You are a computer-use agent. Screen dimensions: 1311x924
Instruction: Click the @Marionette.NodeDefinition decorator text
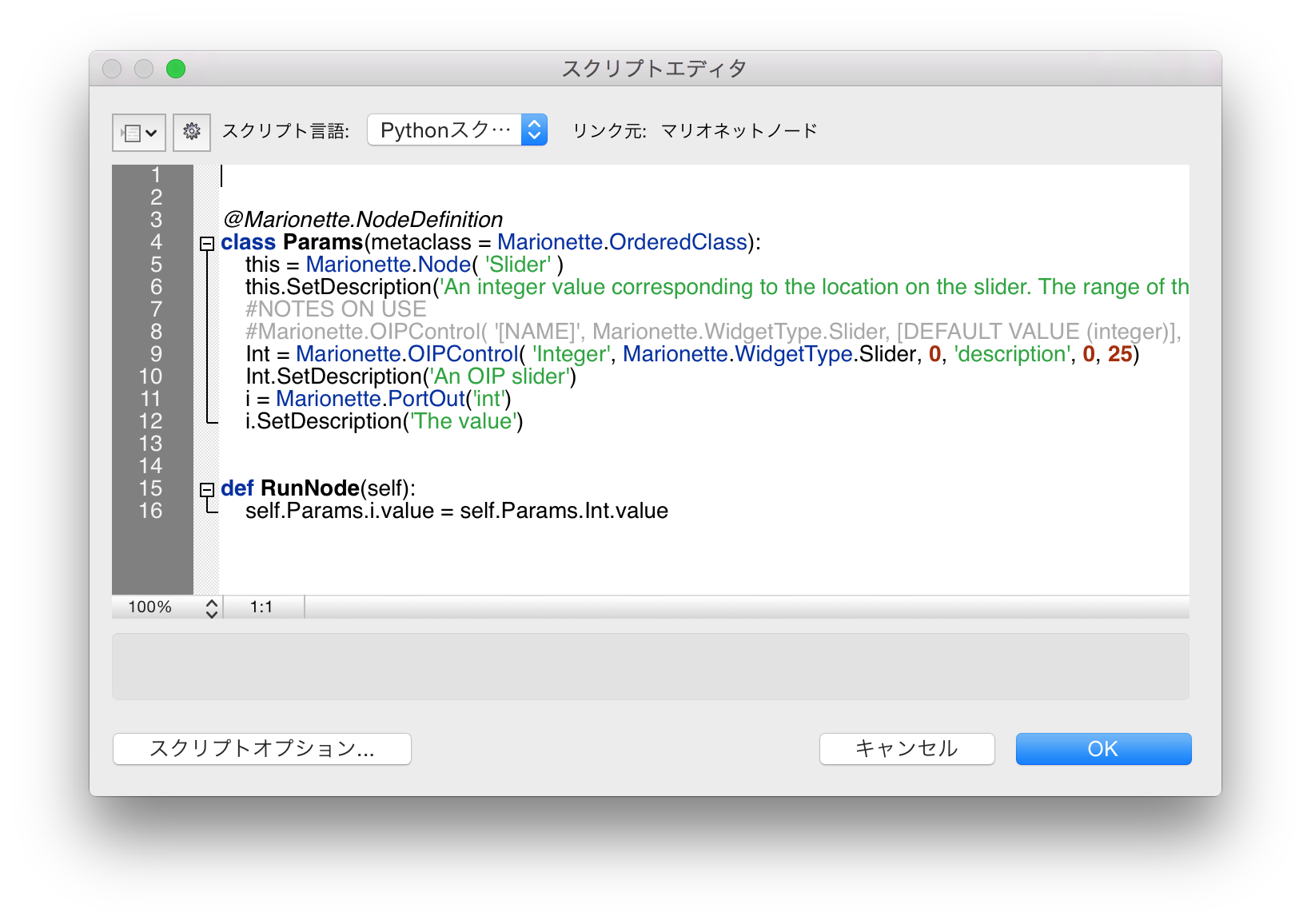point(363,220)
